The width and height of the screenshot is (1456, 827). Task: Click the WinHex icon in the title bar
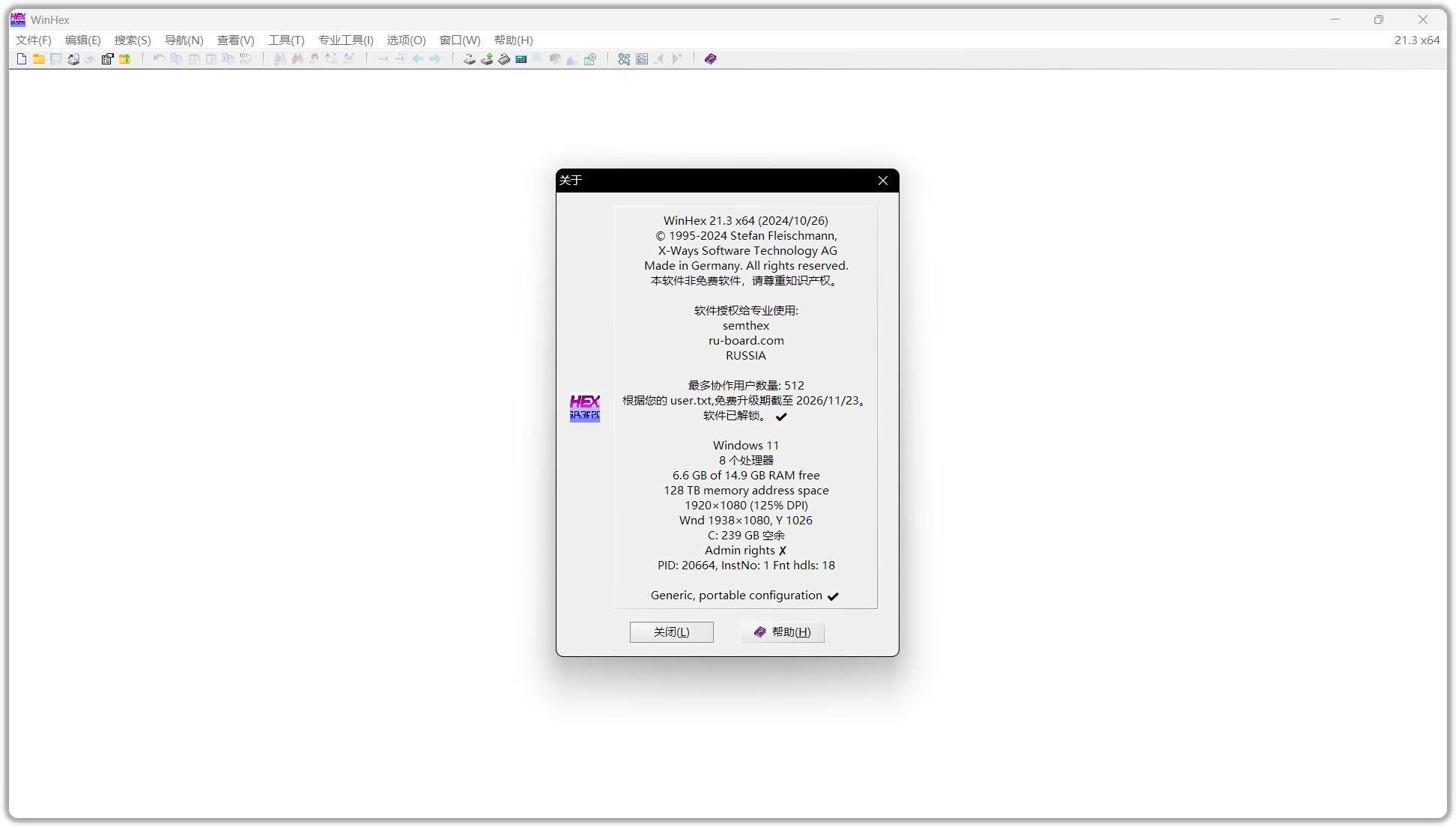16,19
